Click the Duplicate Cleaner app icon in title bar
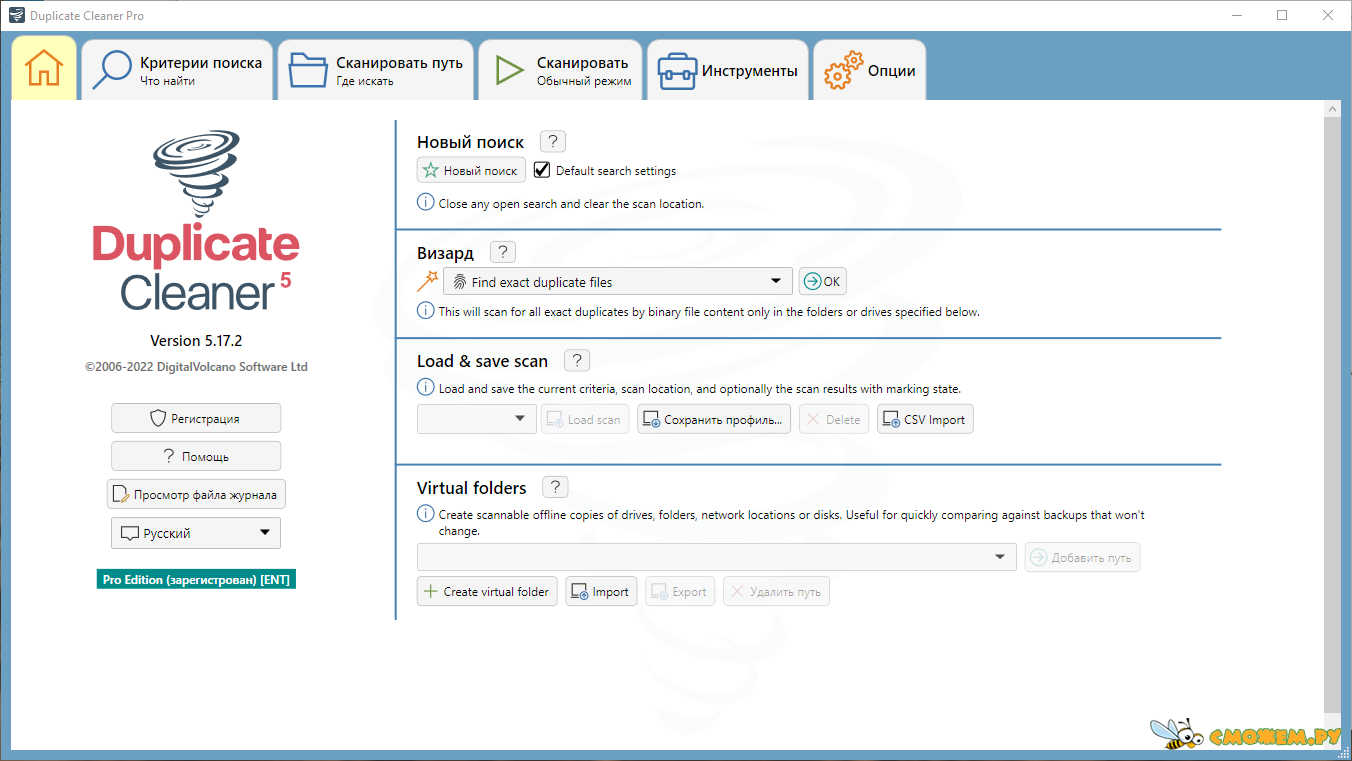Viewport: 1352px width, 761px height. coord(16,15)
